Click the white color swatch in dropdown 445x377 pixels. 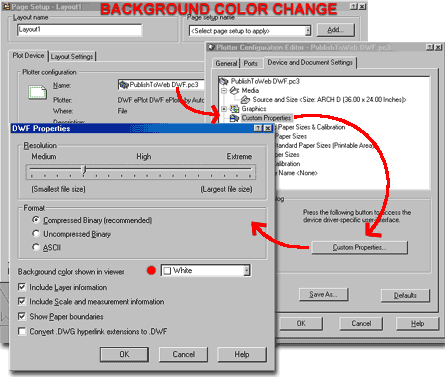(167, 271)
